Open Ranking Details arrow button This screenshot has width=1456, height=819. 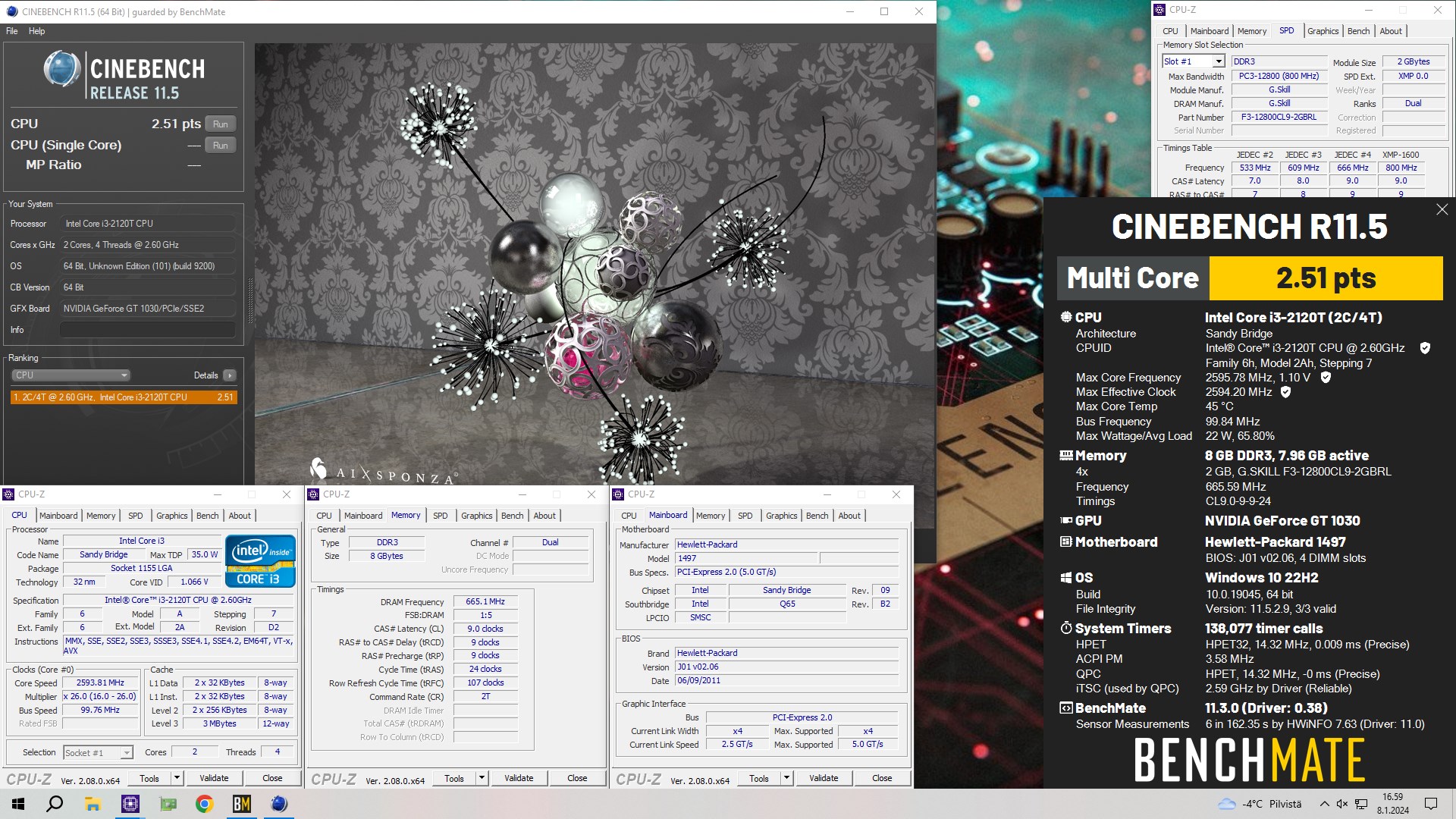[x=229, y=375]
